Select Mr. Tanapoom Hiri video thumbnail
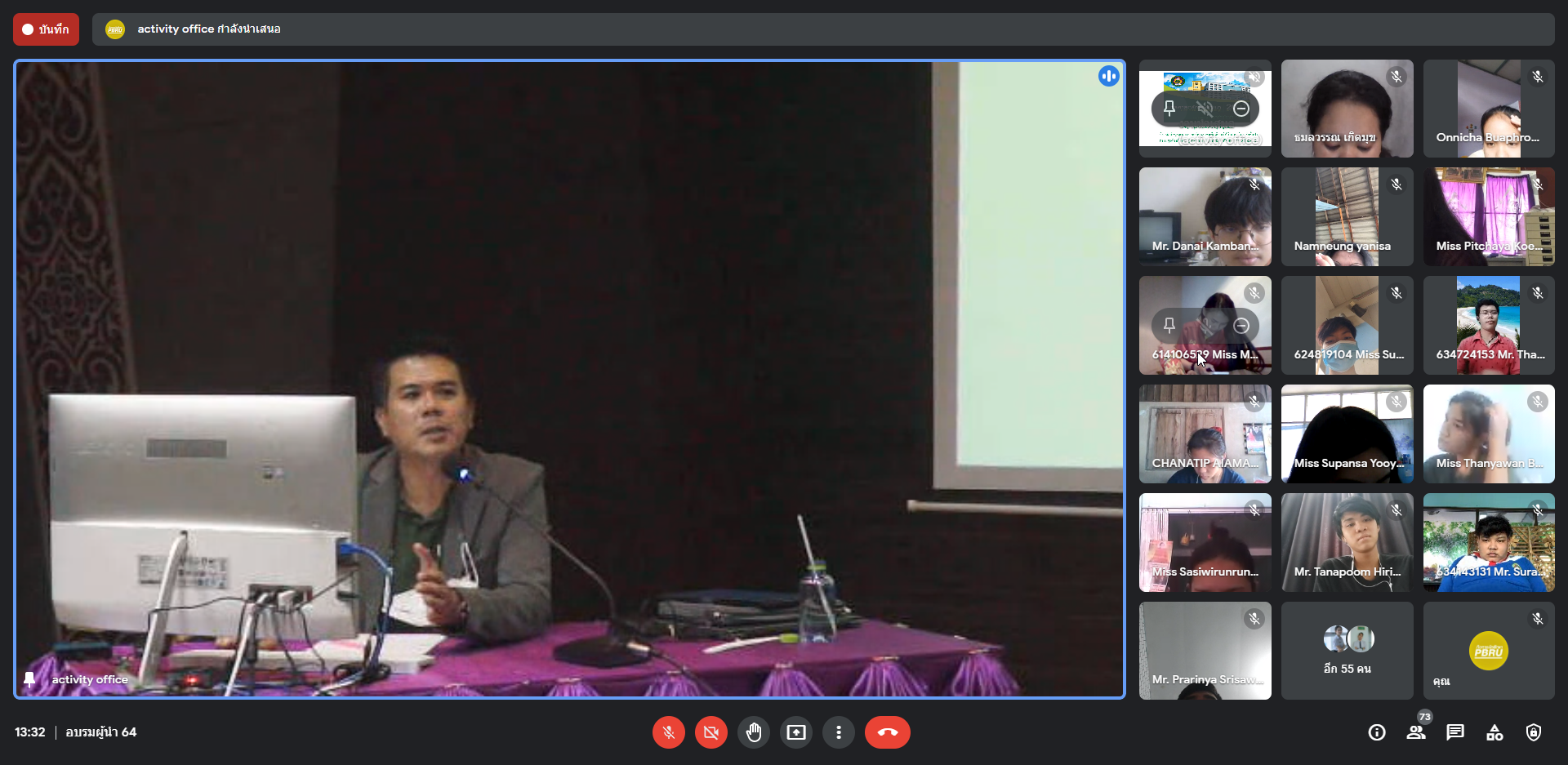 coord(1347,542)
